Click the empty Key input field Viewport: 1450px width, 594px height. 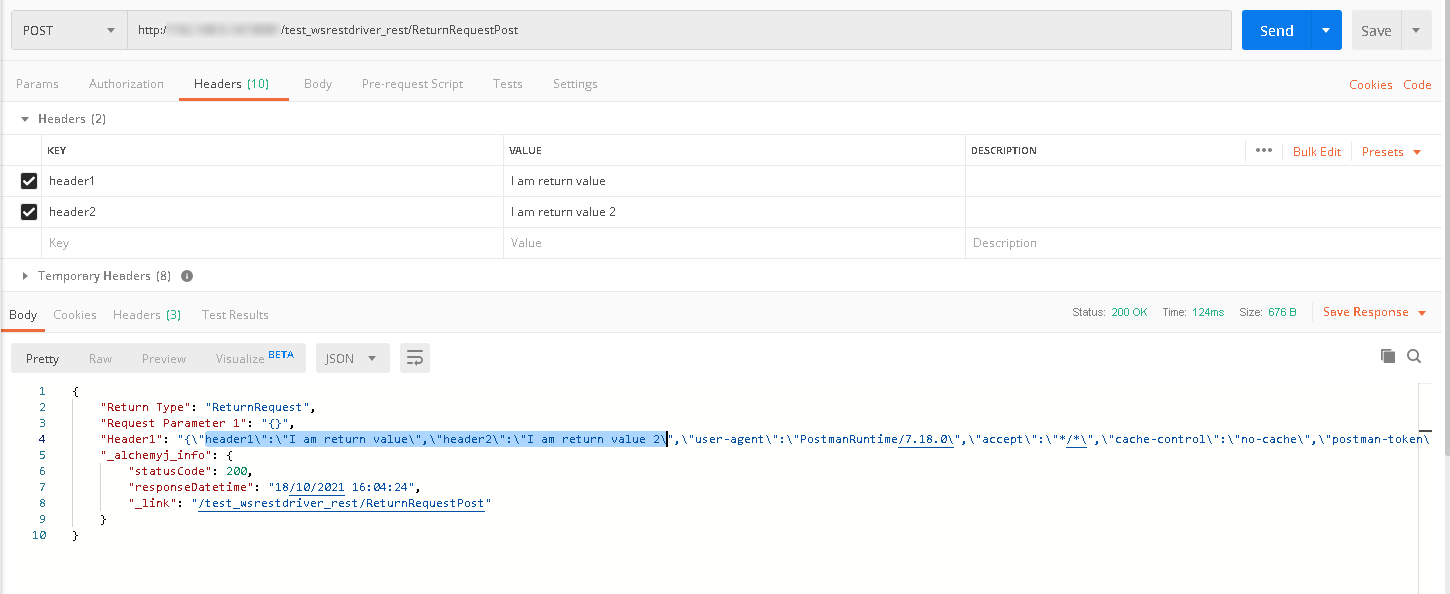[270, 243]
